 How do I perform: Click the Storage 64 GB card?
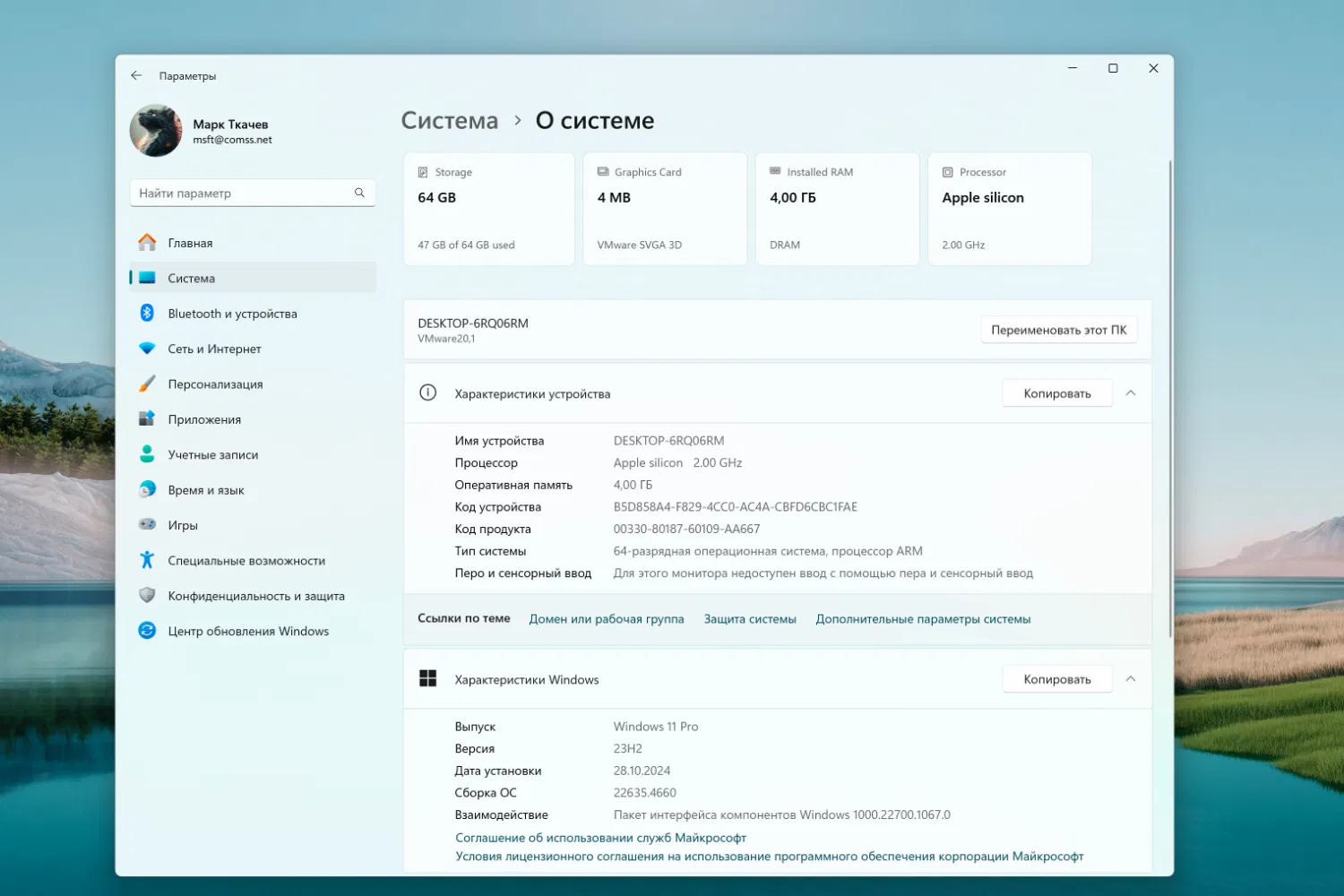(489, 209)
